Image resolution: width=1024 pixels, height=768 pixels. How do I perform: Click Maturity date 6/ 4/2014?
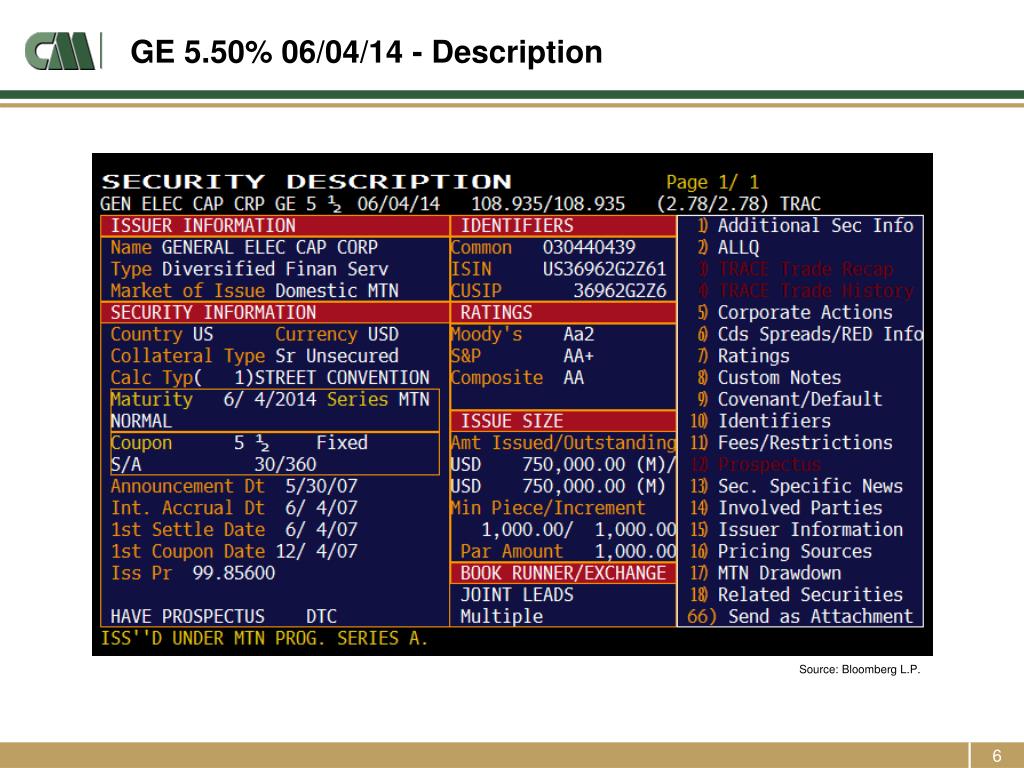pos(270,399)
